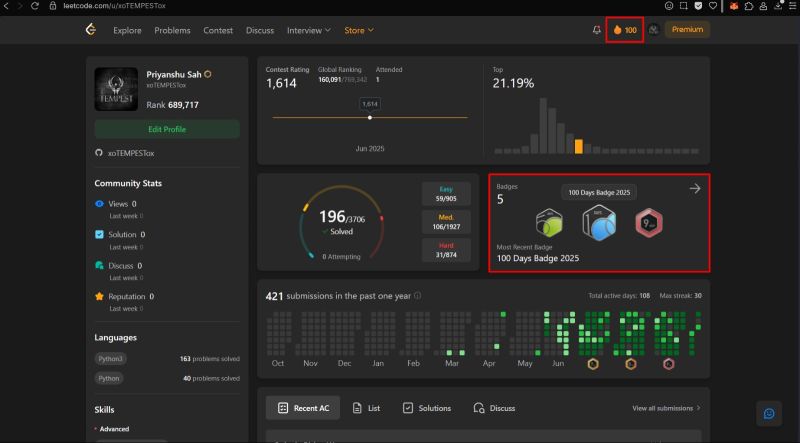Screen dimensions: 800x443
Task: Click the MetaMask fox extension icon
Action: (734, 6)
